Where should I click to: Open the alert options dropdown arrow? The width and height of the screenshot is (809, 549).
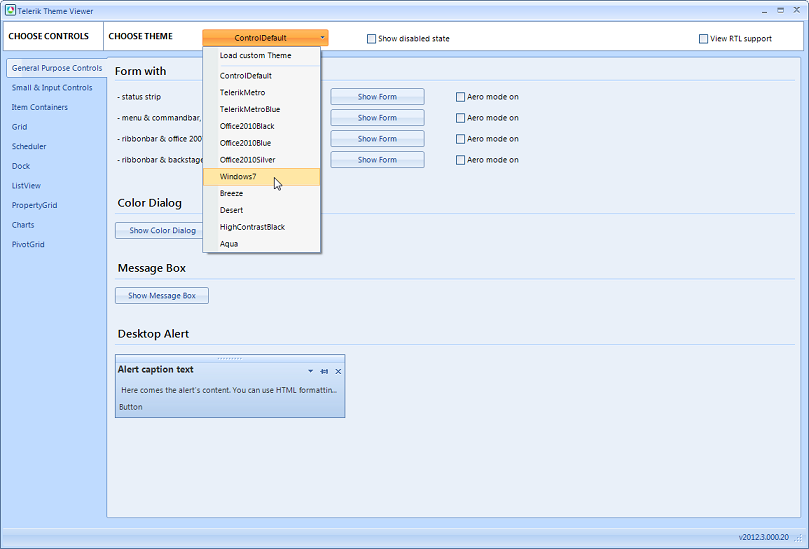[311, 371]
